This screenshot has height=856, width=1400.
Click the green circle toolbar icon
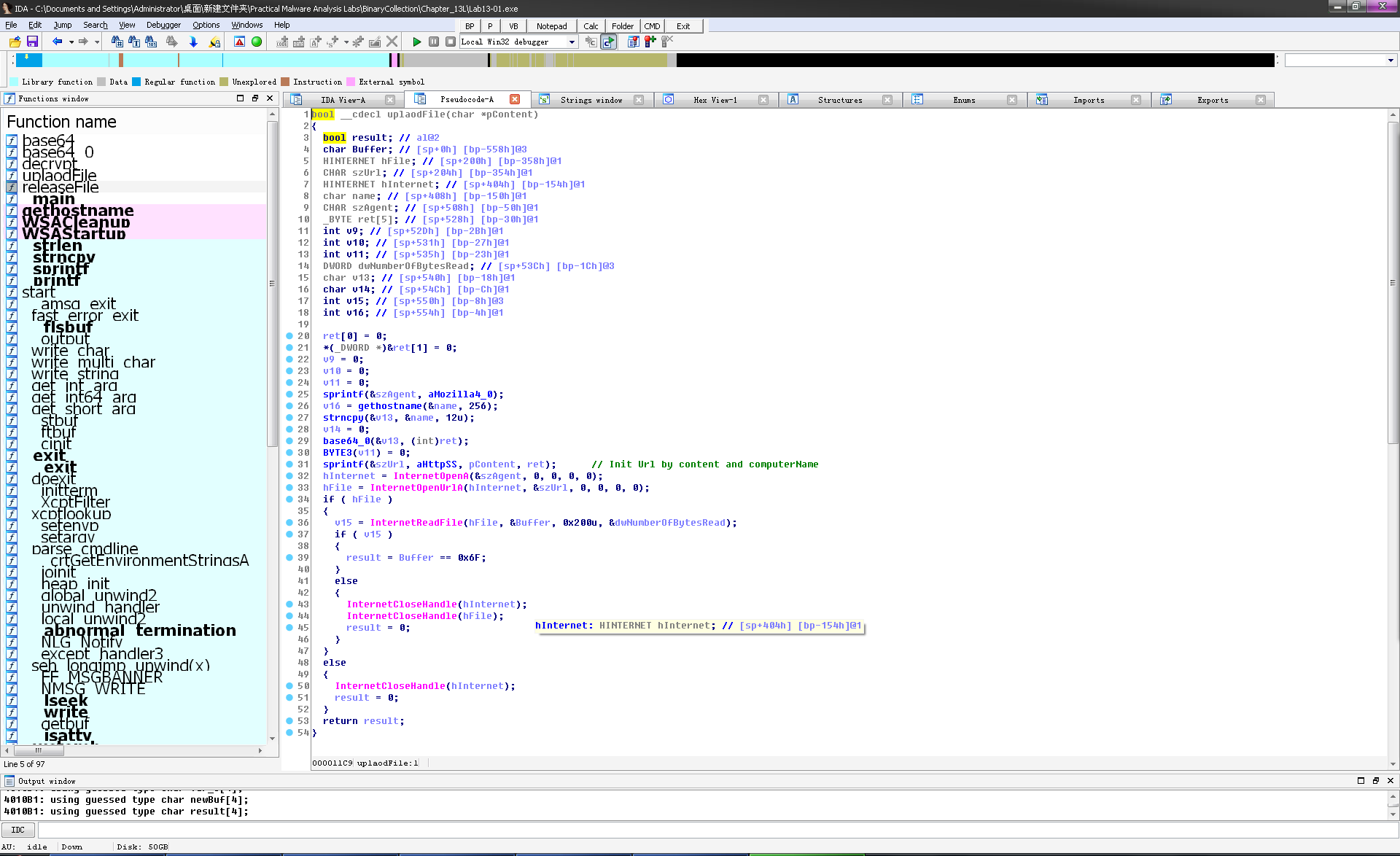[x=257, y=42]
